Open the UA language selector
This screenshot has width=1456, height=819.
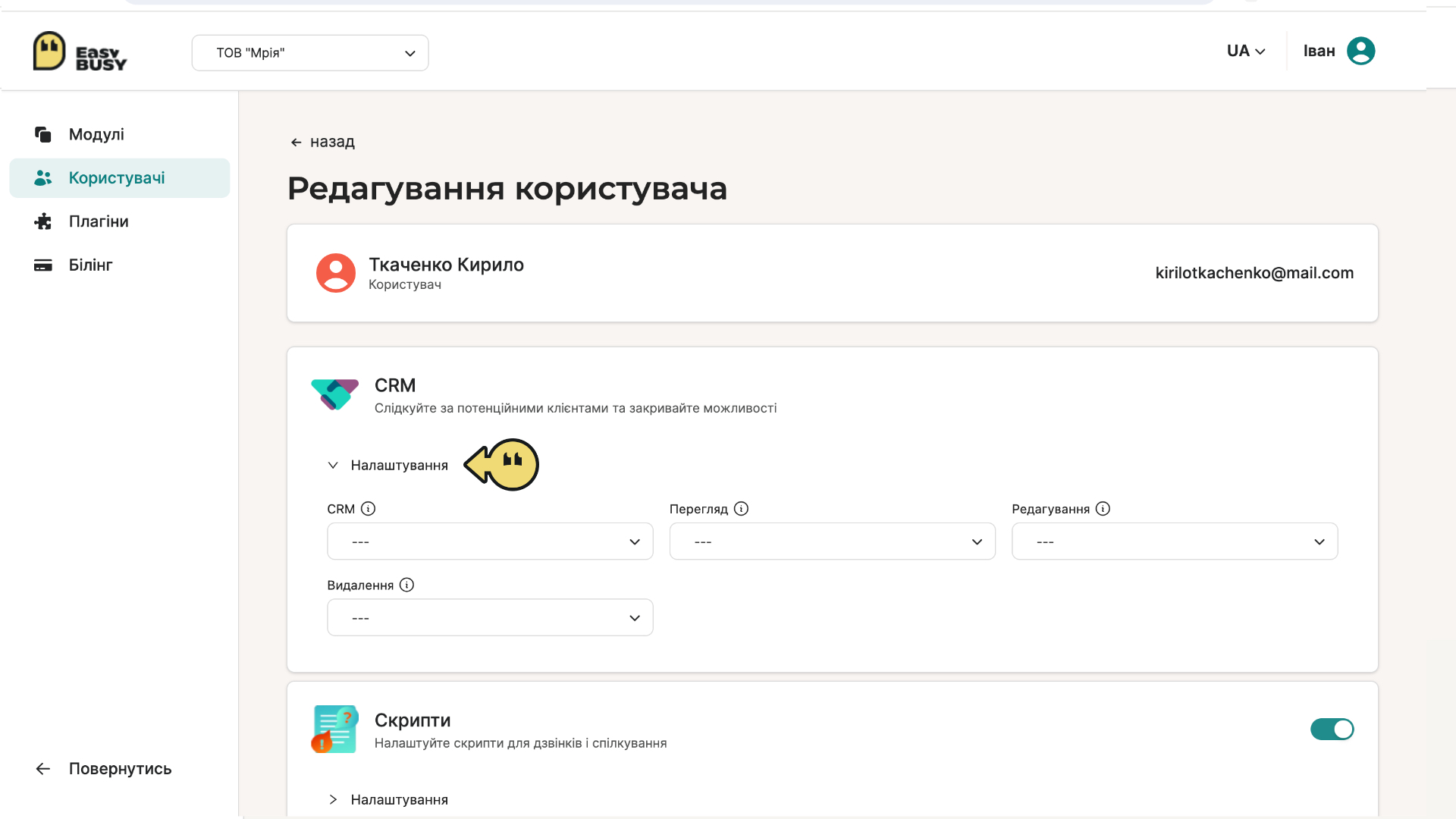[x=1246, y=51]
